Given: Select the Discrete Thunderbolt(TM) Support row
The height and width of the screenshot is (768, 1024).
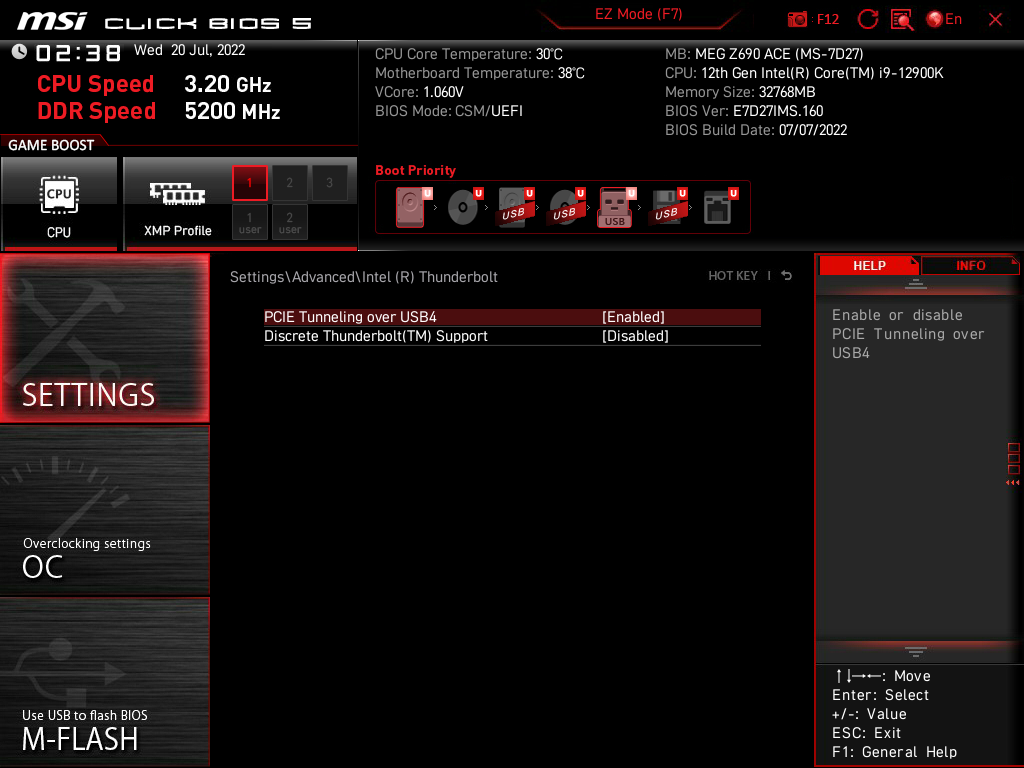Looking at the screenshot, I should 512,336.
